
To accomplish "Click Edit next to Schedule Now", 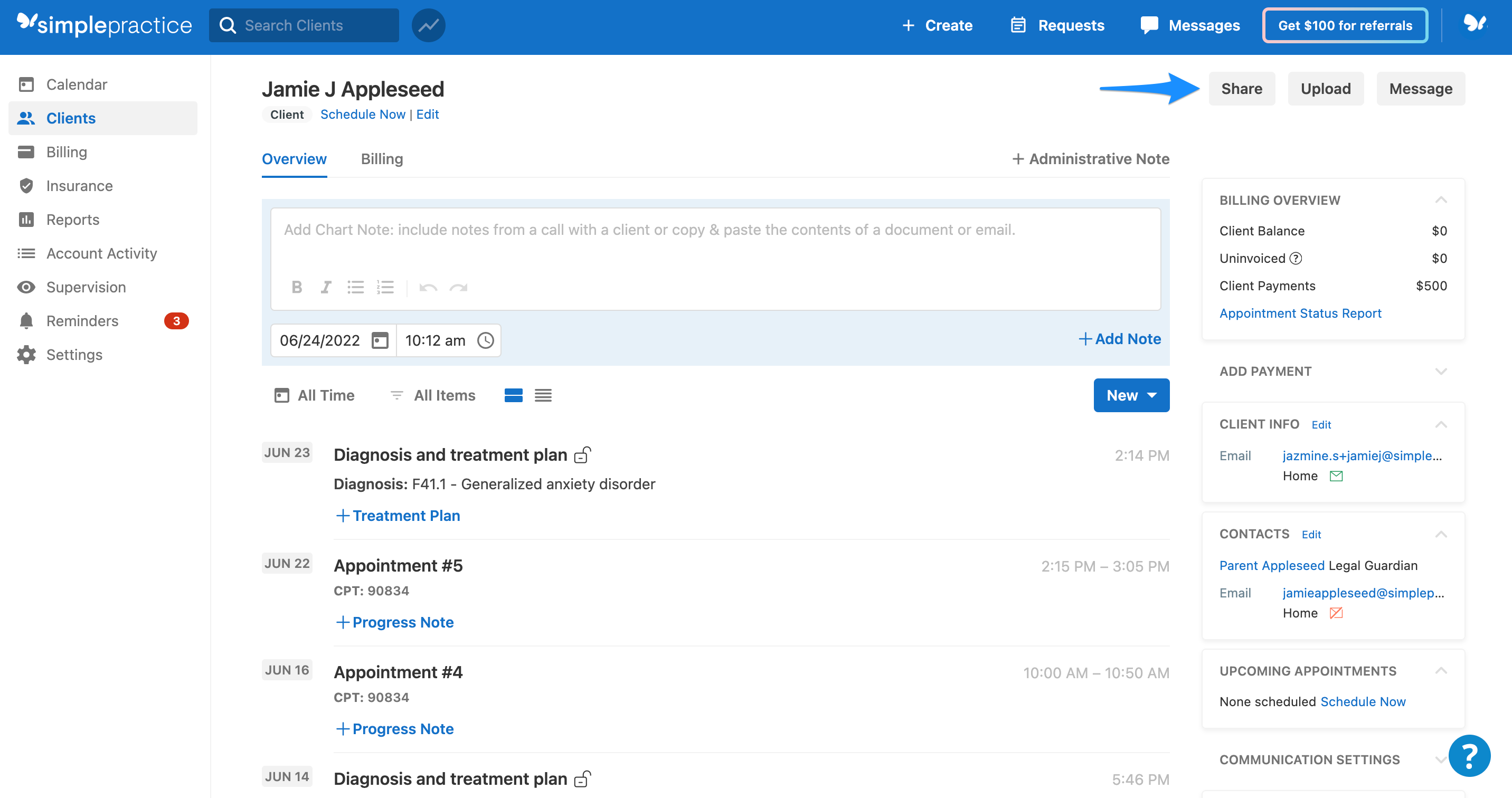I will [x=427, y=115].
